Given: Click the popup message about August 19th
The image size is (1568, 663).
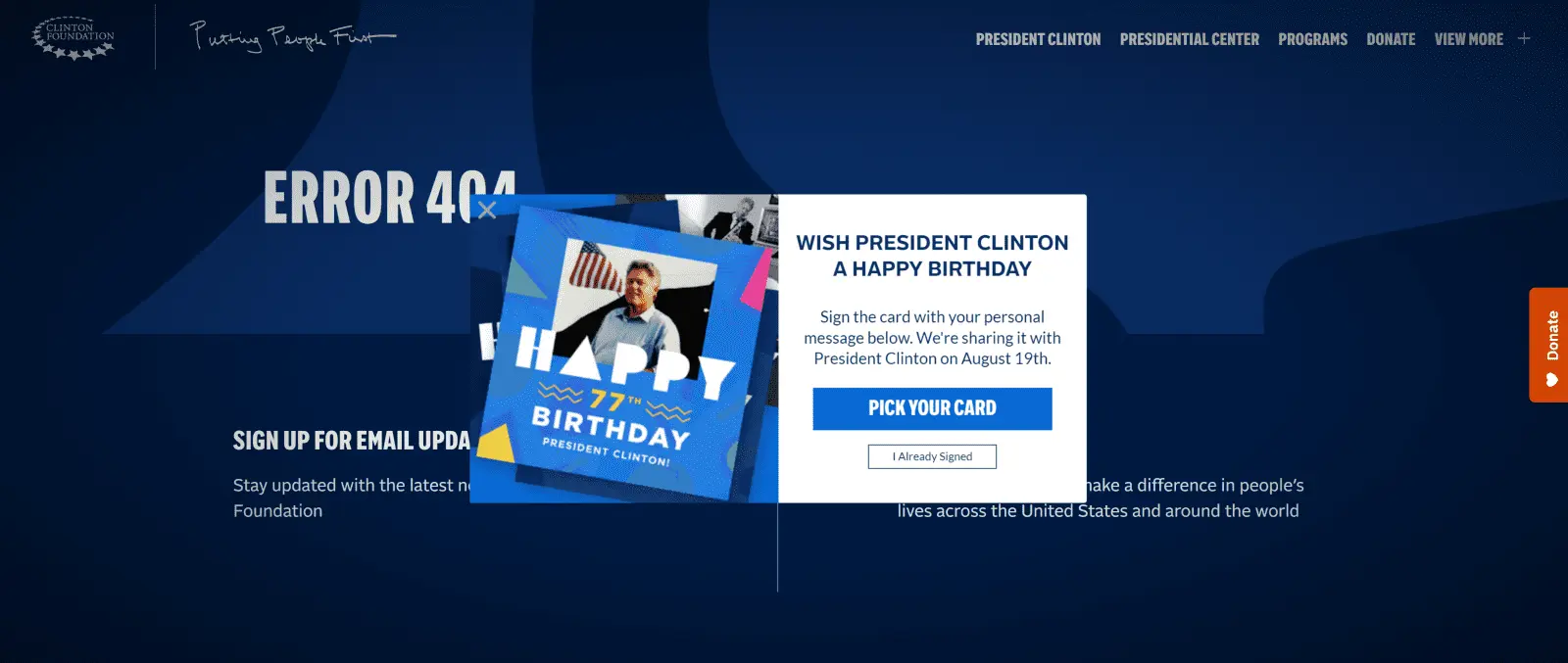Looking at the screenshot, I should click(x=932, y=338).
